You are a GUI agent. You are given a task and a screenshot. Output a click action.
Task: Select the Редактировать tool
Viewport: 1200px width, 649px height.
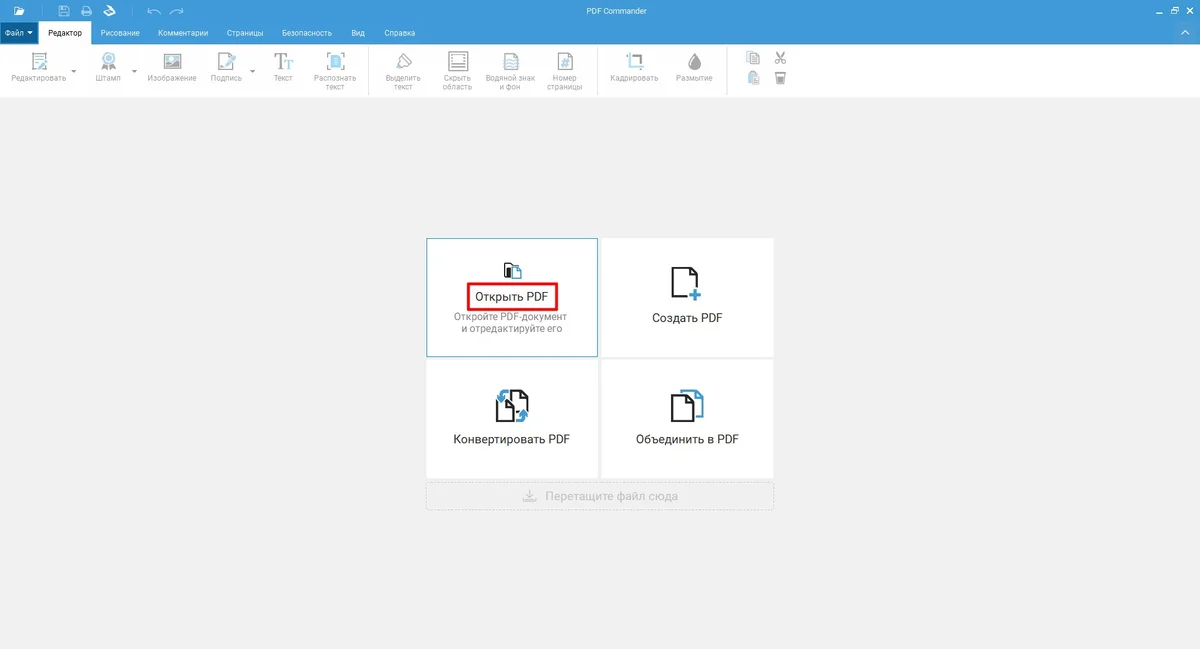click(39, 68)
